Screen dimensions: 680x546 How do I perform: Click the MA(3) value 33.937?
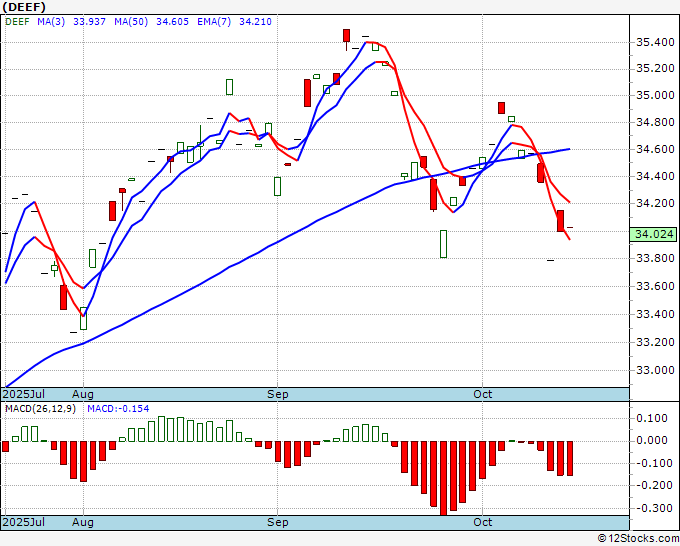(89, 22)
